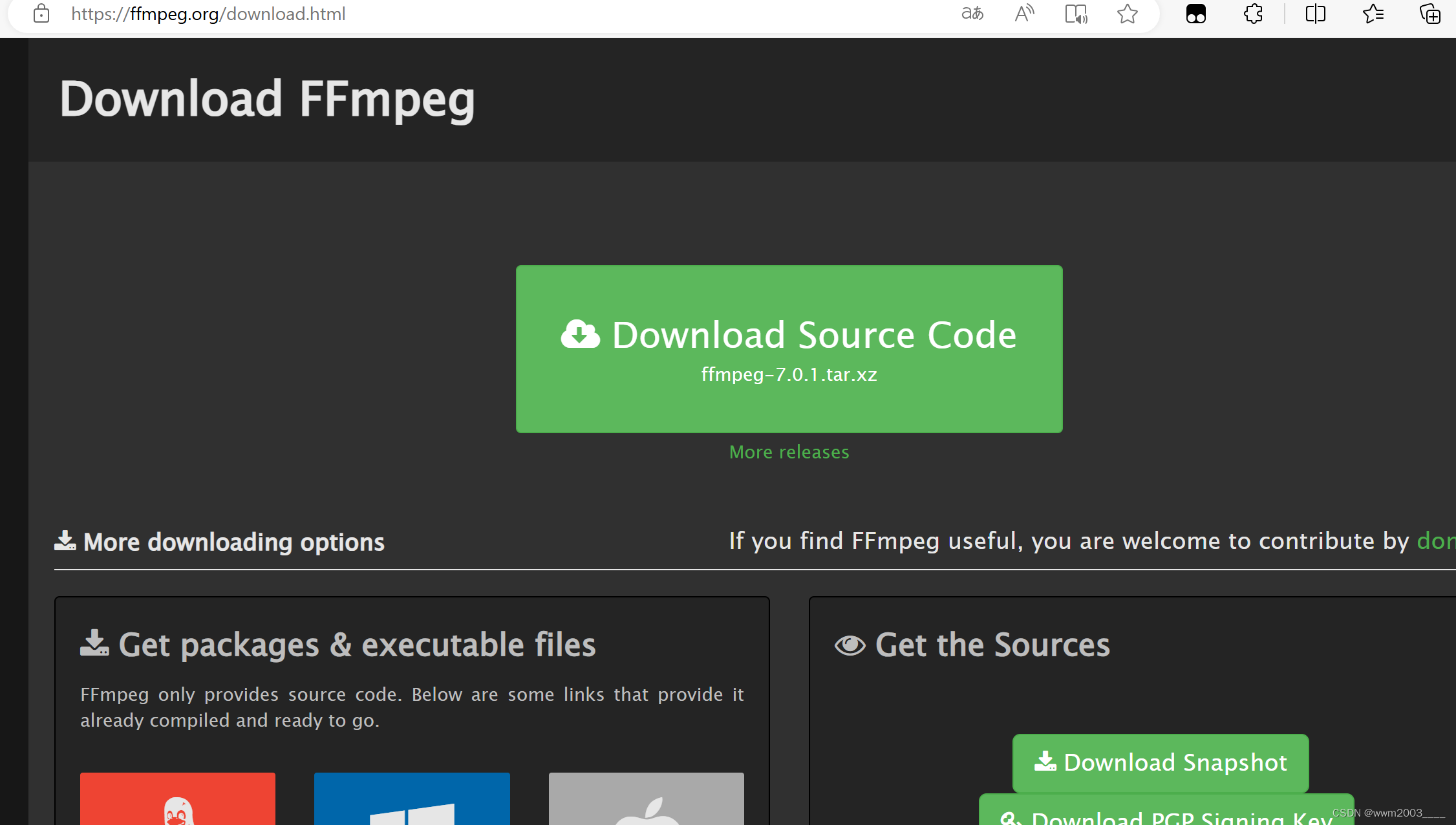The image size is (1456, 825).
Task: Toggle split screen view
Action: [x=1315, y=14]
